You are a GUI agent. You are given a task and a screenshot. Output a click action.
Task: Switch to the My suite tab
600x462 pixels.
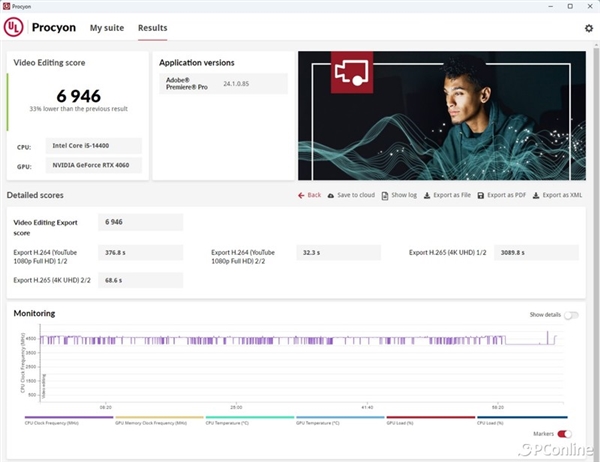(106, 28)
